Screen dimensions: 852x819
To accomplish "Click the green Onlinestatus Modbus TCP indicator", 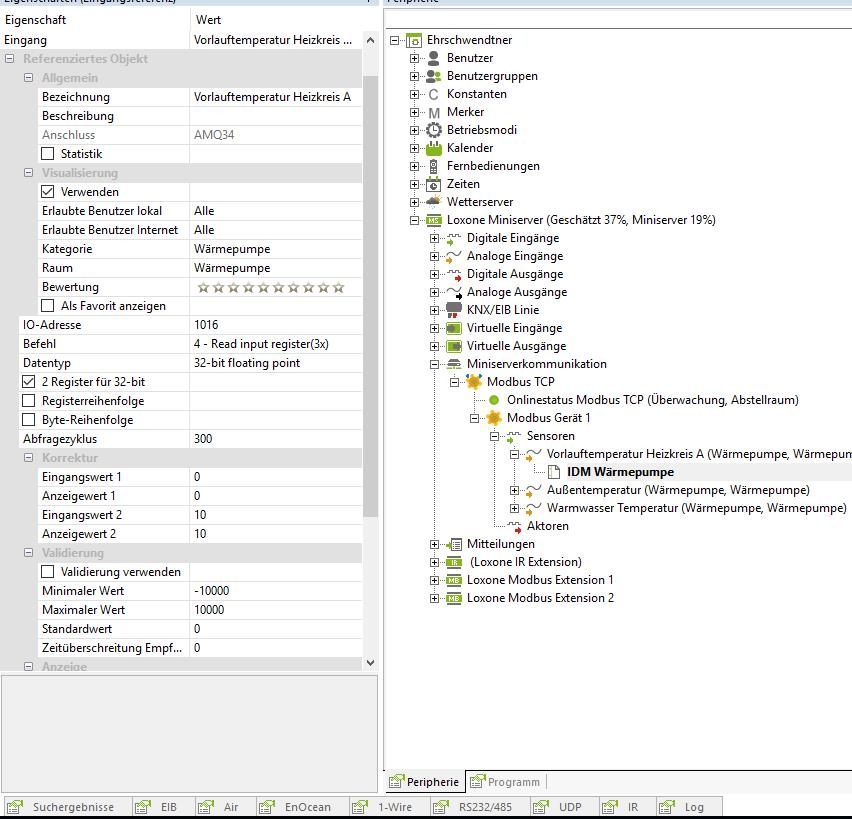I will 494,400.
